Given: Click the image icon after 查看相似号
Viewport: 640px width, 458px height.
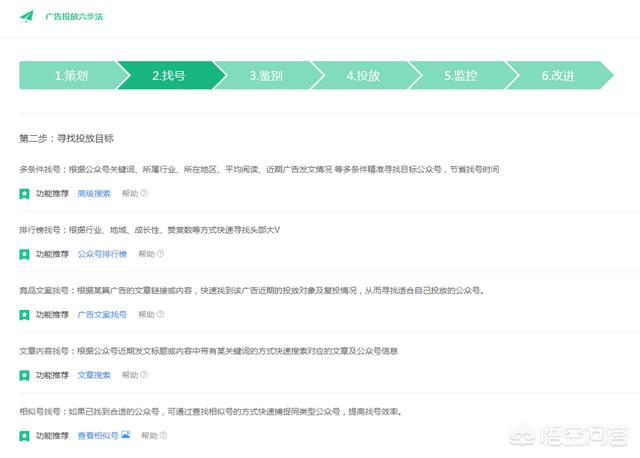Looking at the screenshot, I should coord(126,436).
